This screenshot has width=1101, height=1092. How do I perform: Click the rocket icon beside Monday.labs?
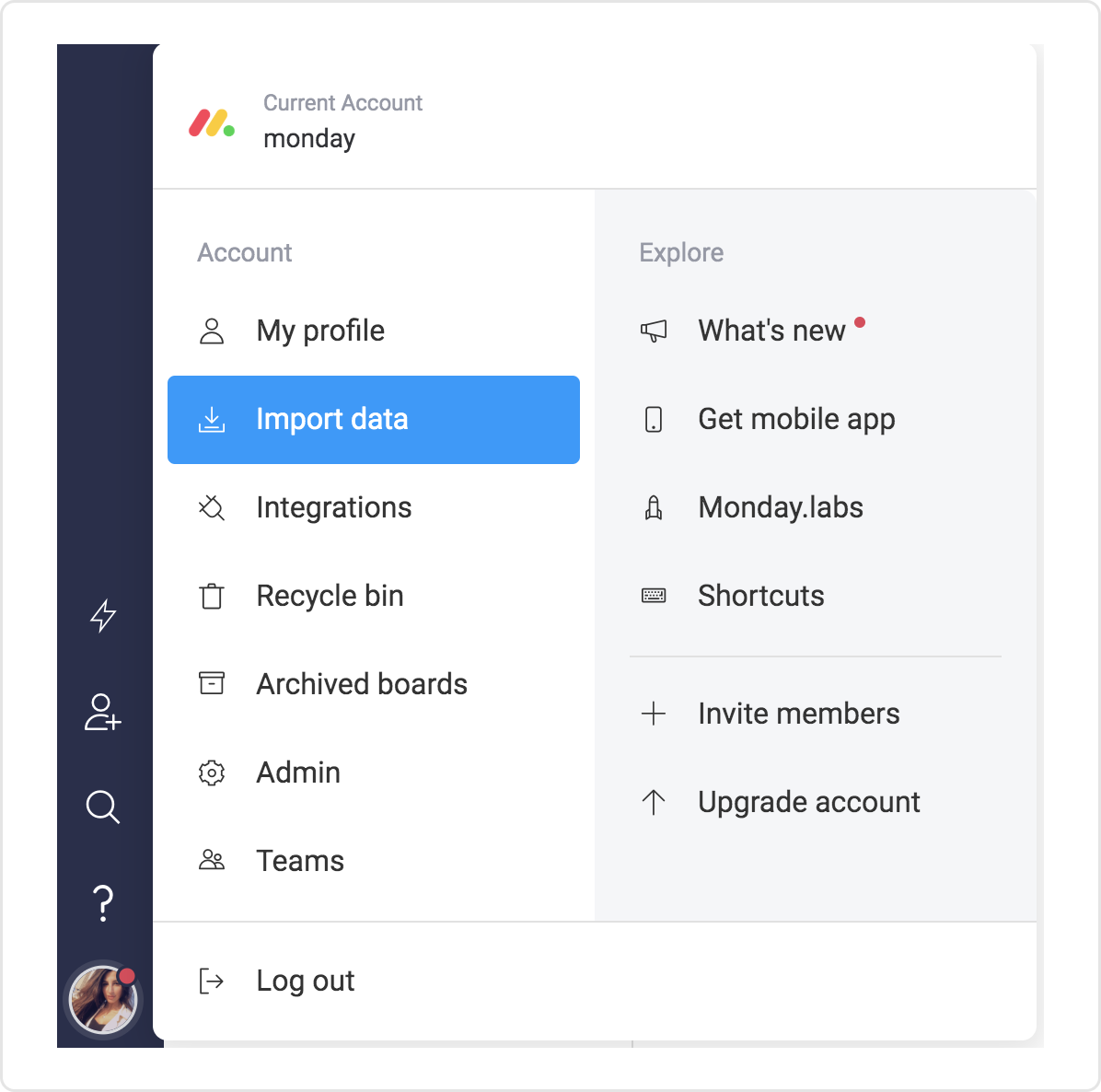tap(654, 507)
